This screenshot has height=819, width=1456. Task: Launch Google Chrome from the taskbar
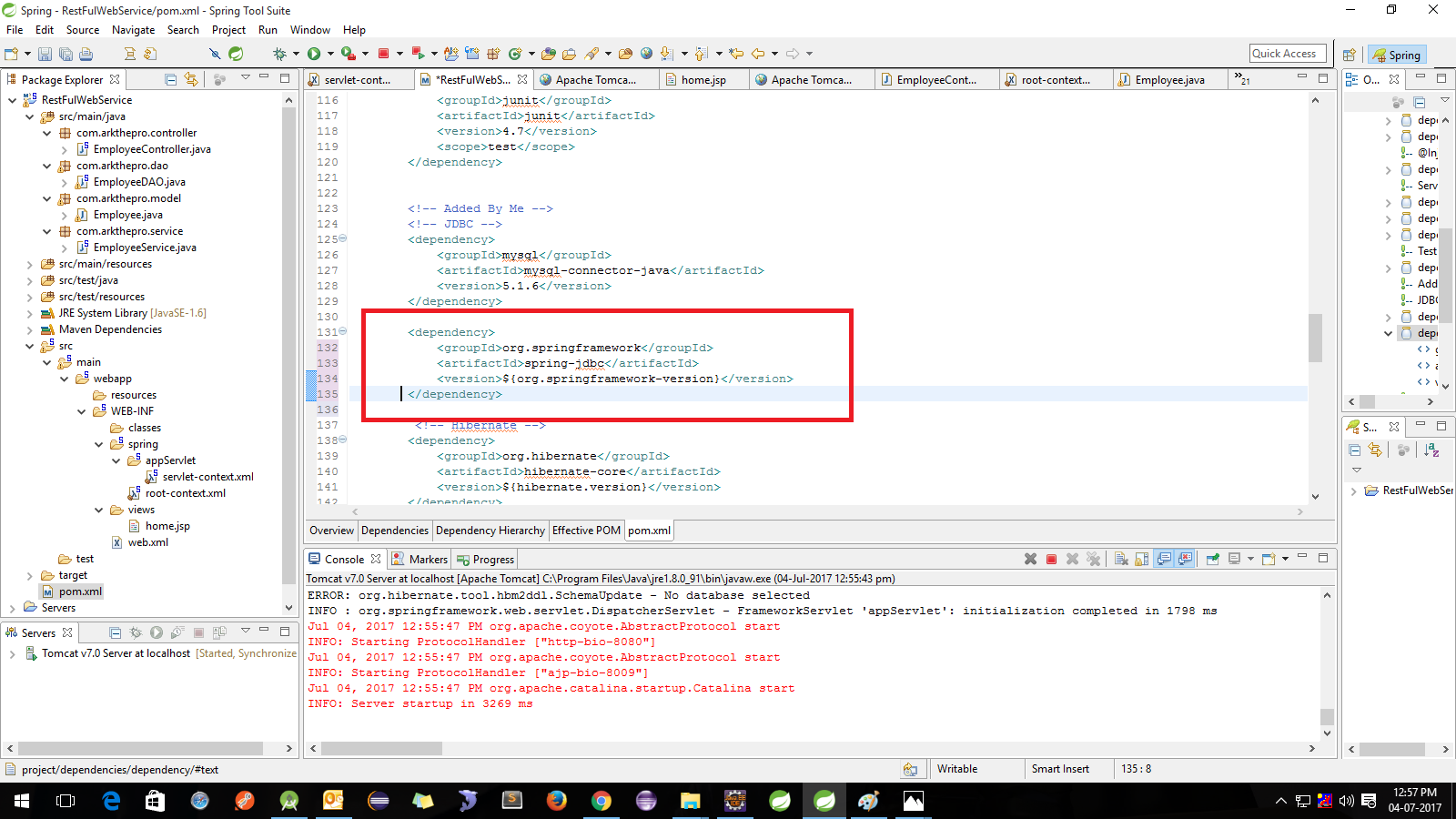tap(602, 802)
